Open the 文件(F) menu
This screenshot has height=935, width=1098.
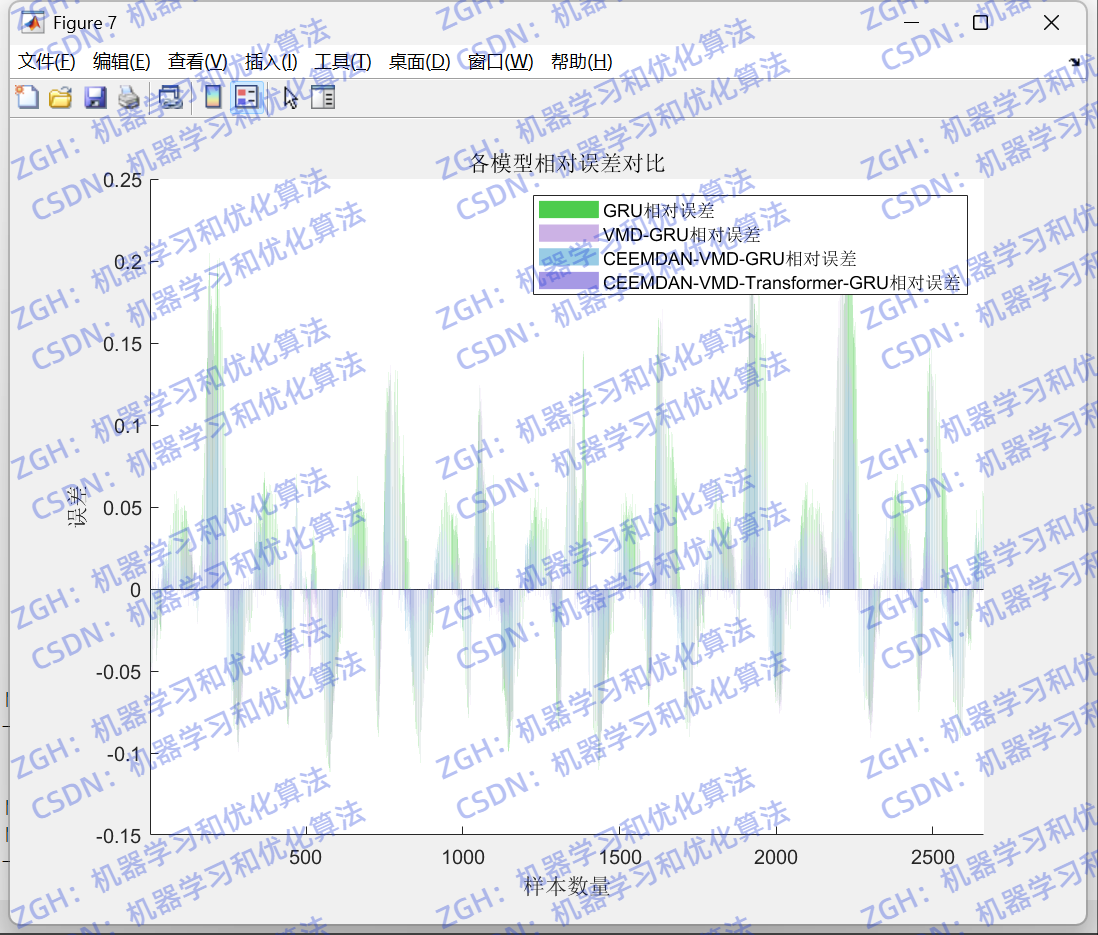coord(46,62)
